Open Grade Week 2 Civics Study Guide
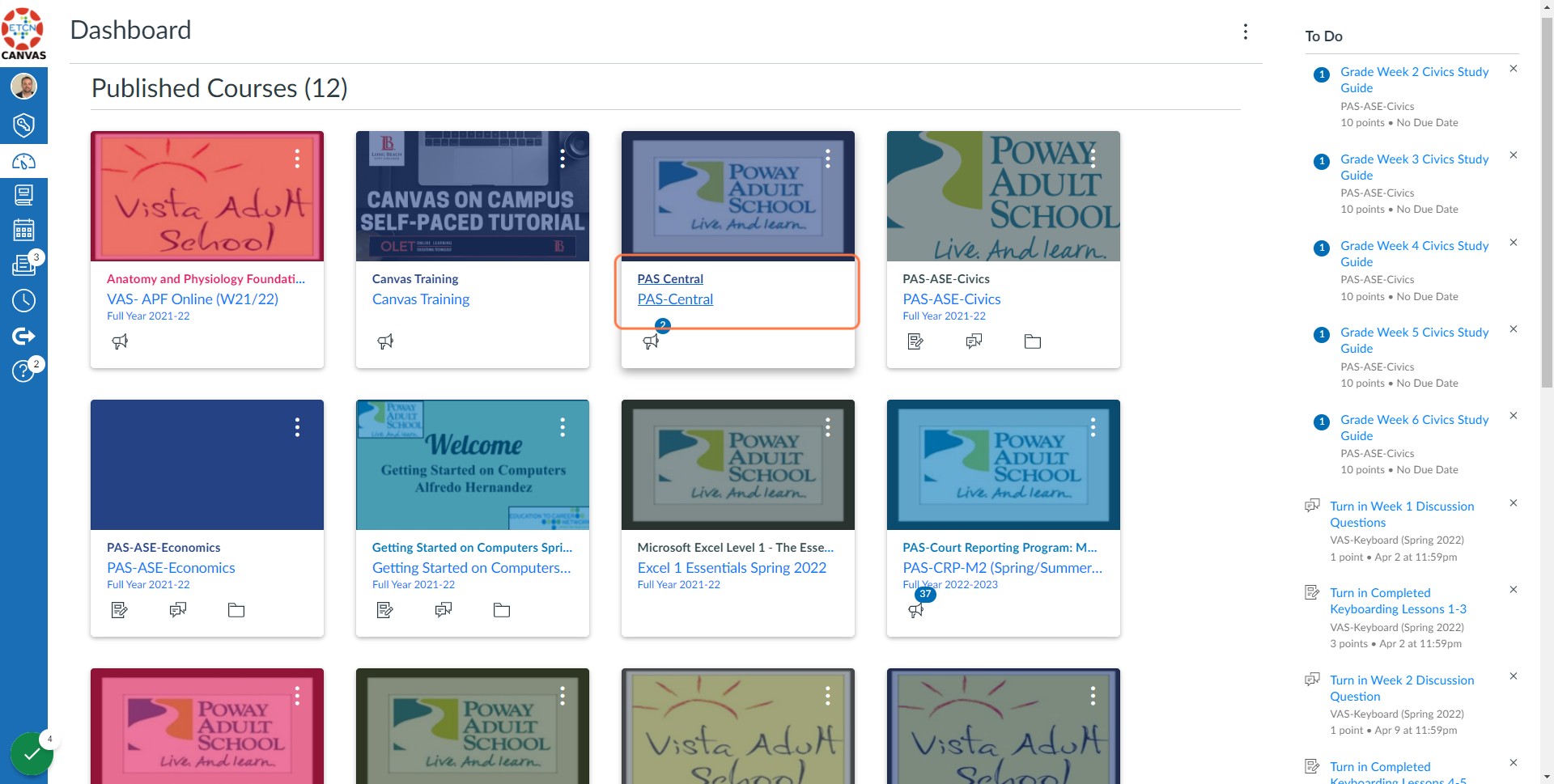The image size is (1554, 784). tap(1414, 80)
